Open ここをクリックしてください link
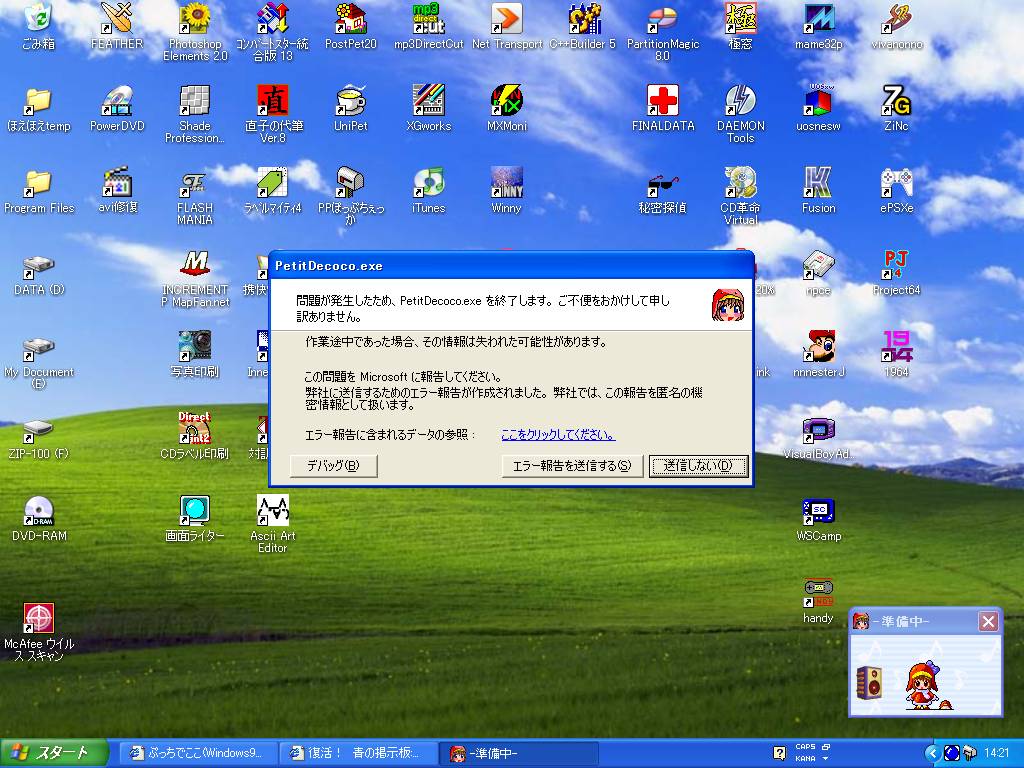Screen dimensions: 1024x768 point(558,434)
